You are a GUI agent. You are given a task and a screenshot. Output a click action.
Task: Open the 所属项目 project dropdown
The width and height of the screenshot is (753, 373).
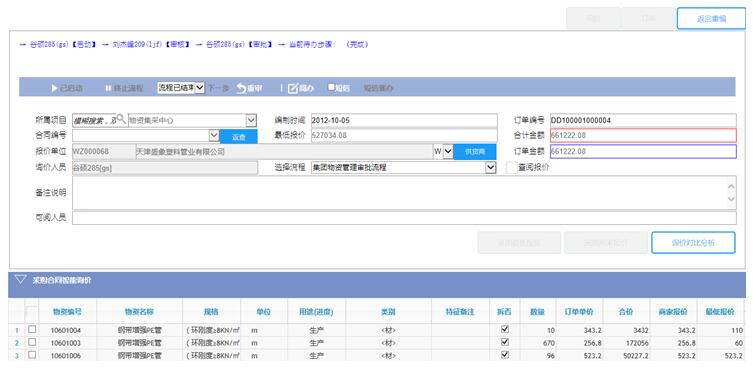coord(251,120)
